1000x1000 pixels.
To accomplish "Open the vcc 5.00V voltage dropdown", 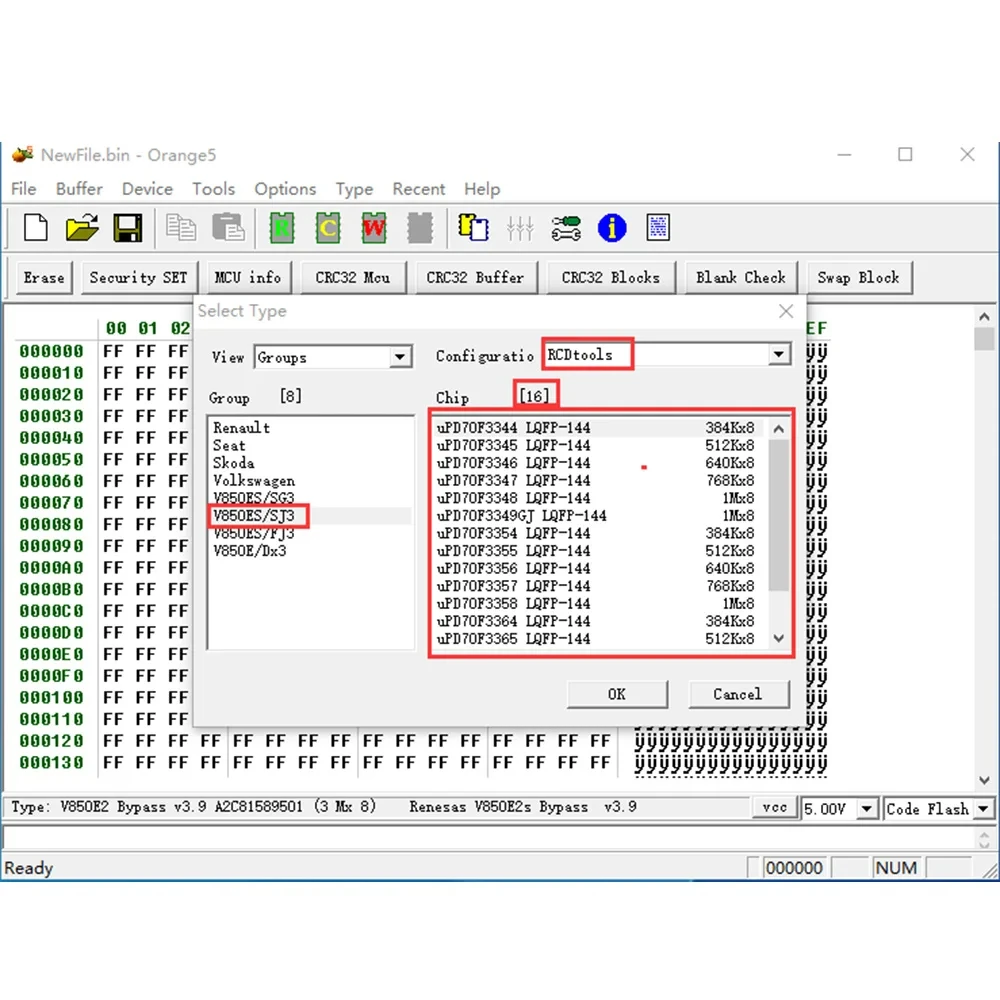I will point(866,809).
